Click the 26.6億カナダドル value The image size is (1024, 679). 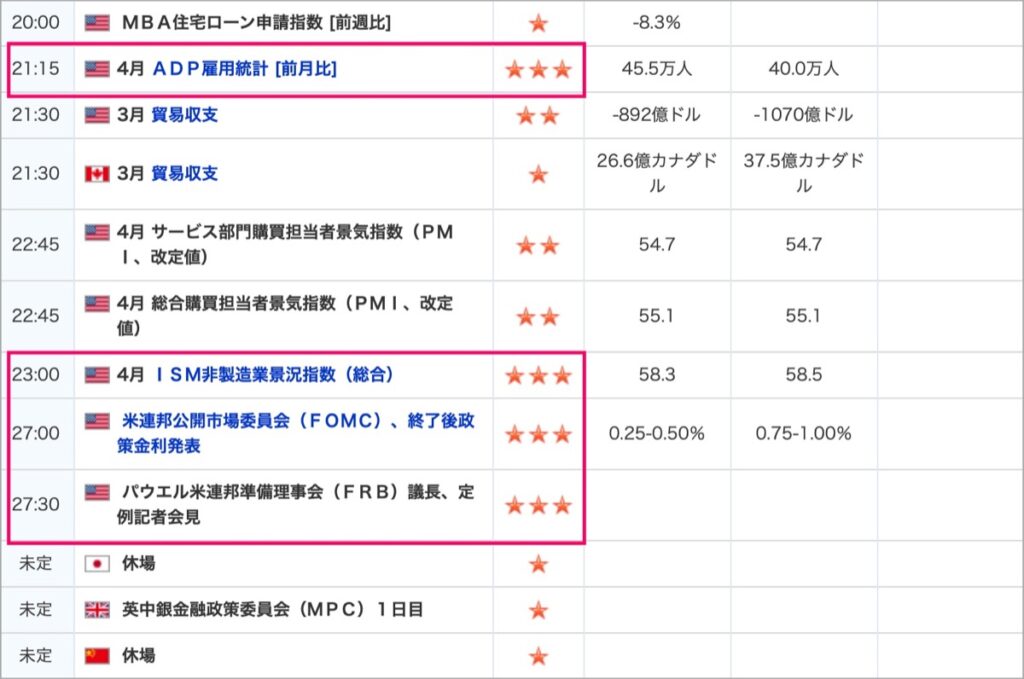pos(656,174)
